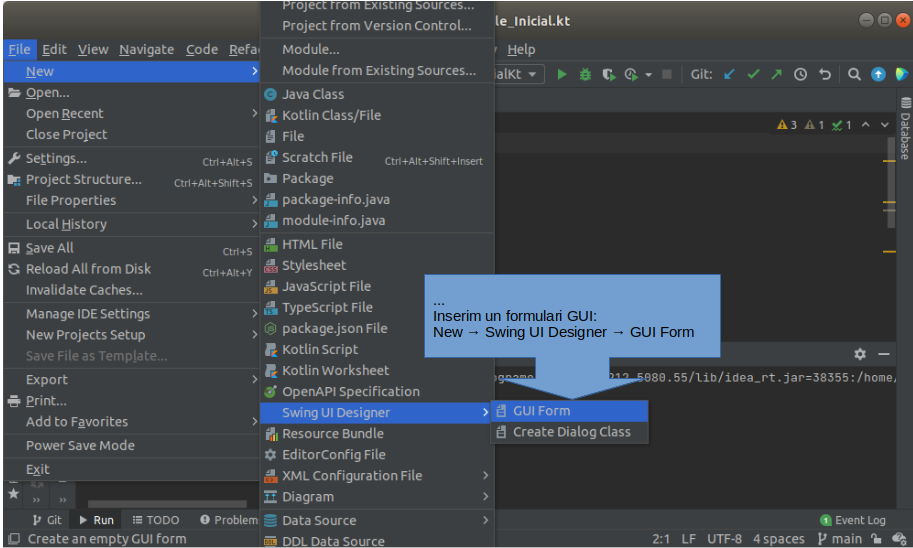
Task: Select Kotlin Worksheet entry
Action: coord(377,370)
